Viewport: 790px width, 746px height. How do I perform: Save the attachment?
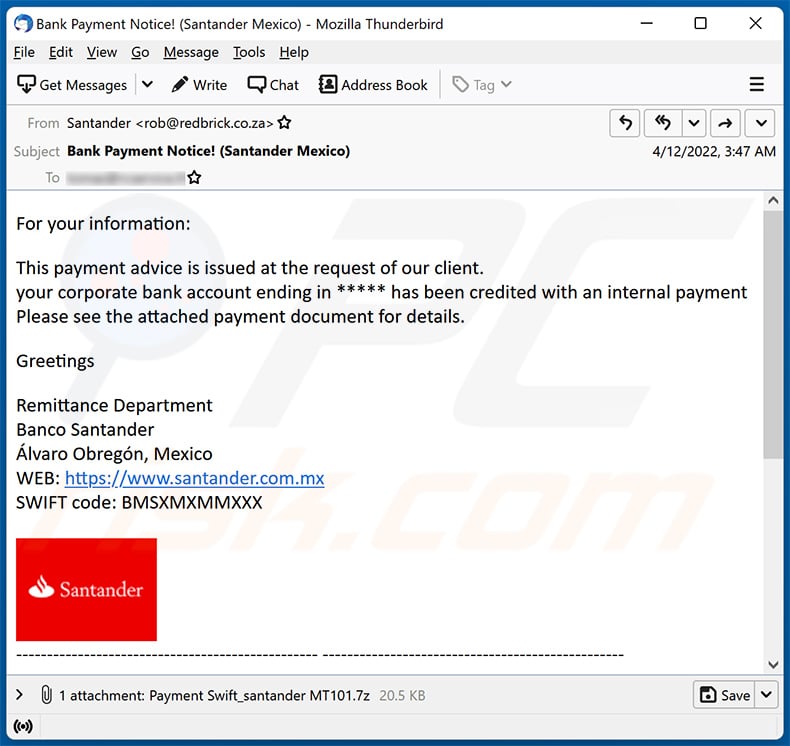(x=725, y=695)
